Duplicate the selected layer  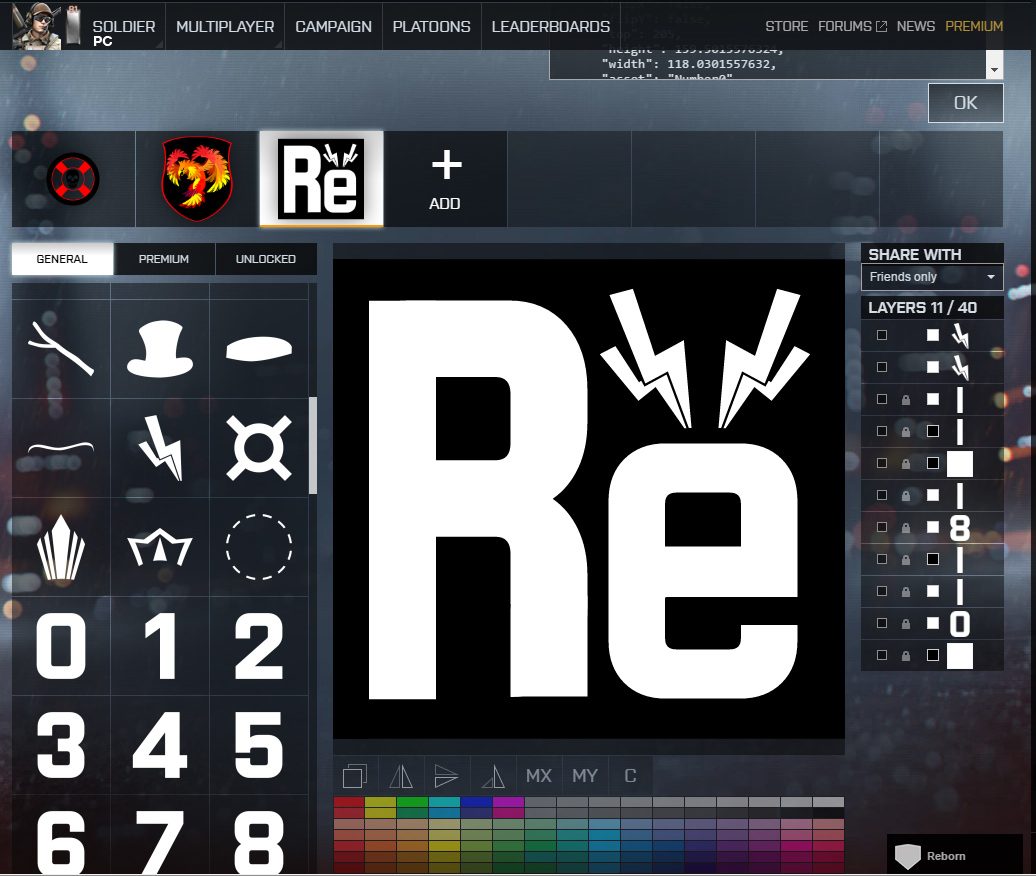(x=355, y=776)
